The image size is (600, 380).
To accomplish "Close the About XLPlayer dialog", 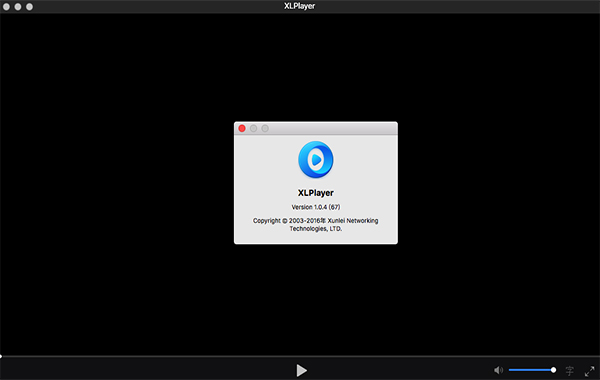I will coord(242,129).
